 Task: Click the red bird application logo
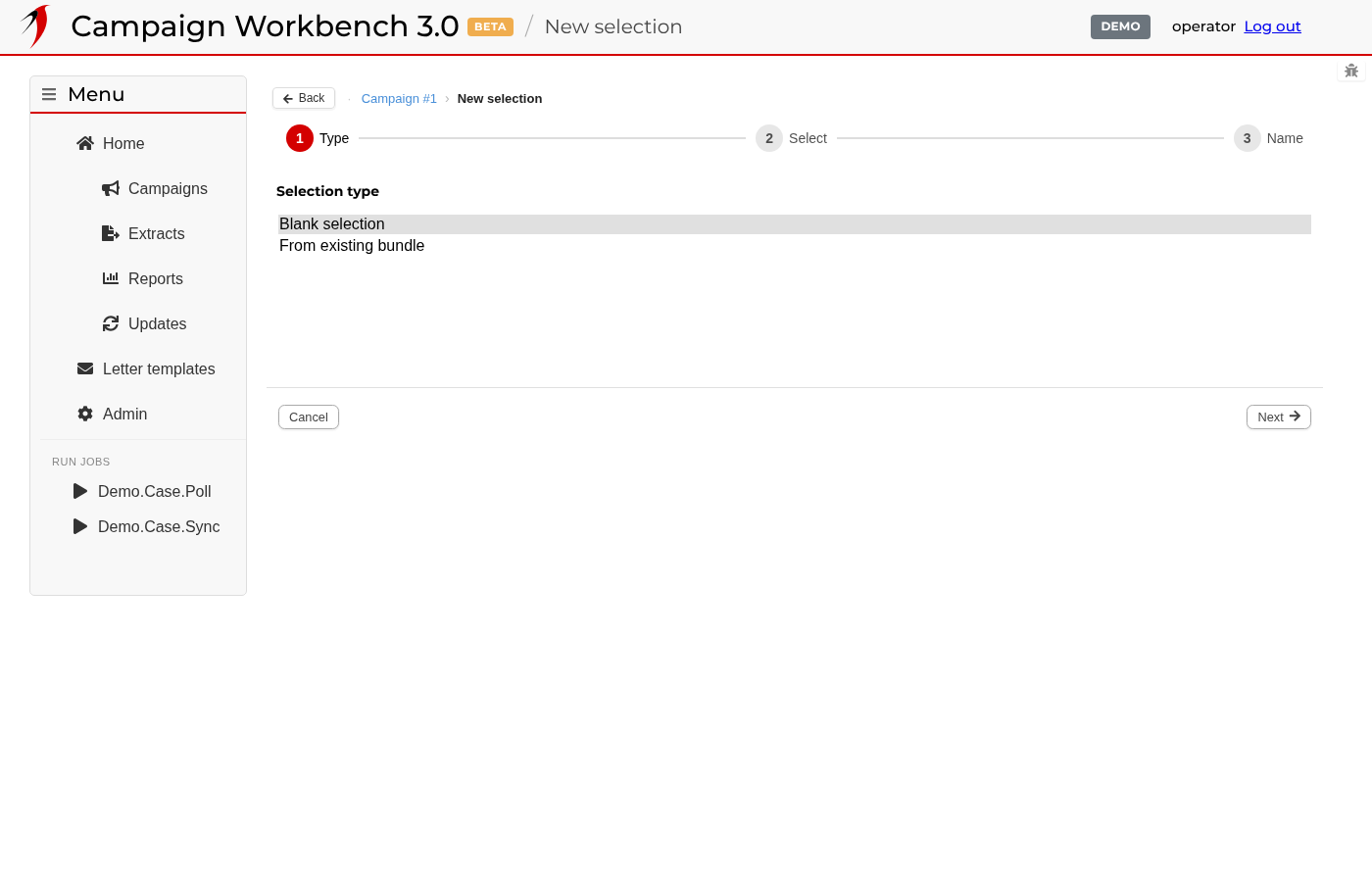35,26
